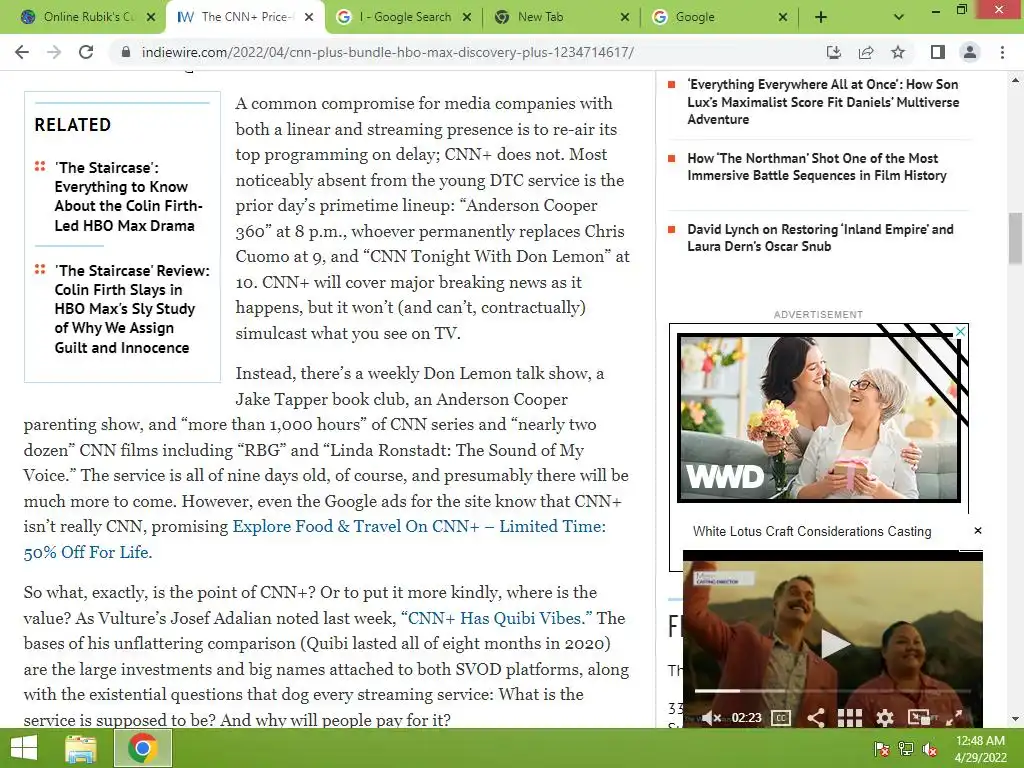Open the taskbar clock and date
This screenshot has height=768, width=1024.
(x=980, y=749)
